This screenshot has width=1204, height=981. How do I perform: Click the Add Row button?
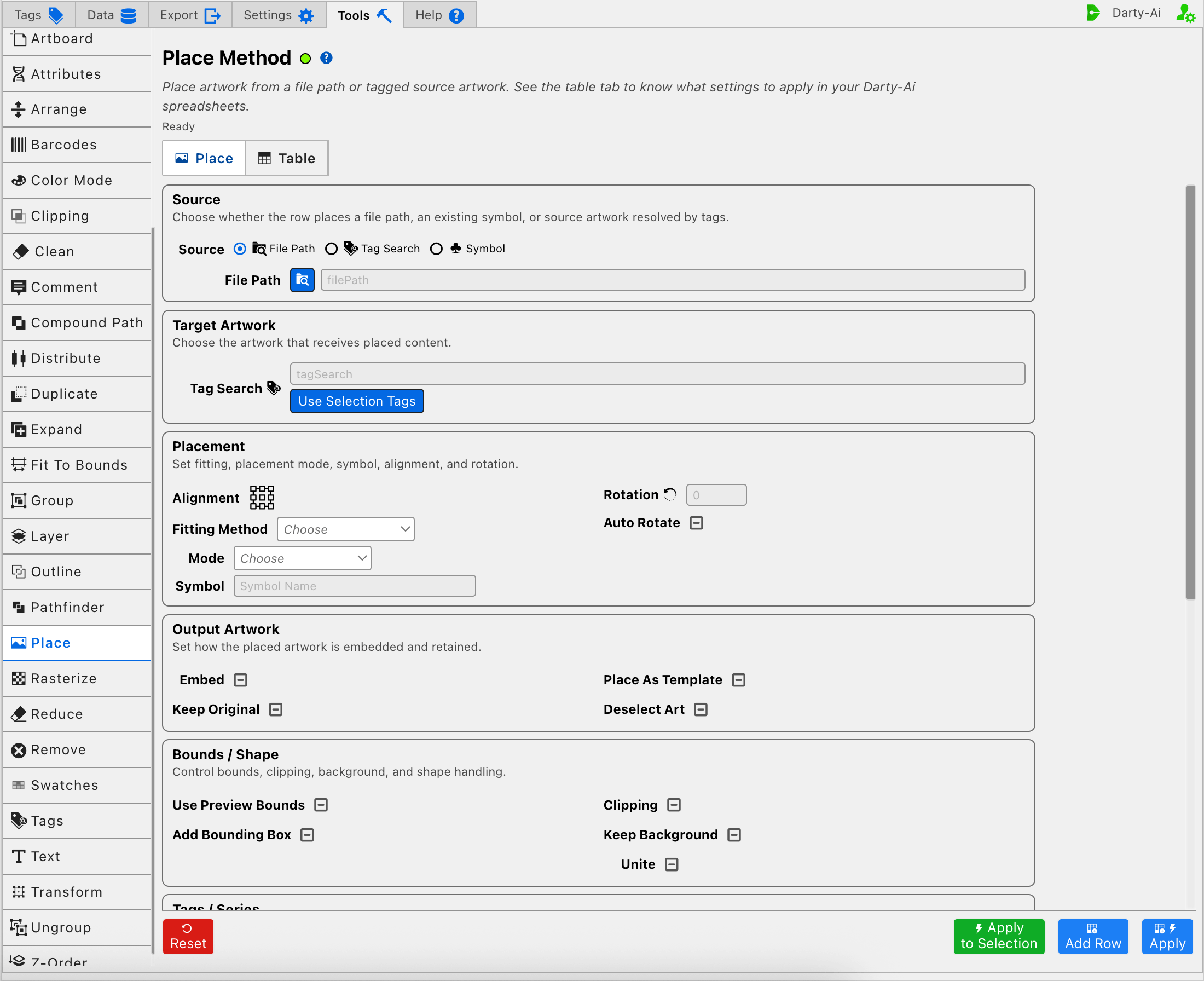[x=1093, y=937]
